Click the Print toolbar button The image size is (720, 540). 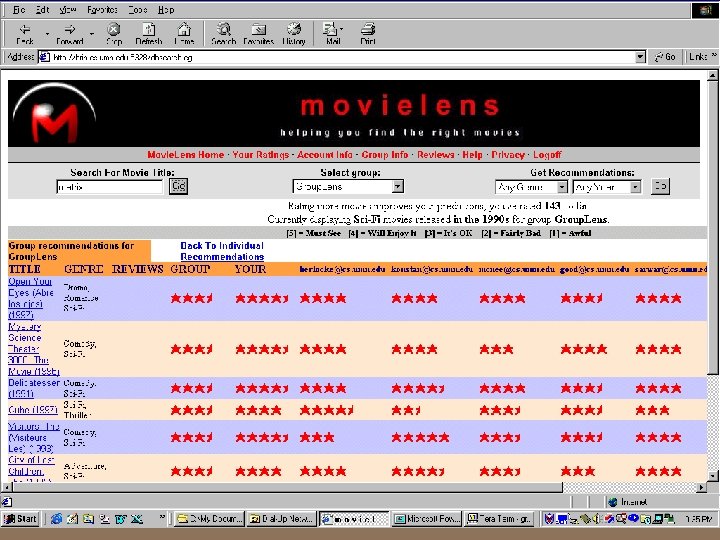pyautogui.click(x=368, y=34)
